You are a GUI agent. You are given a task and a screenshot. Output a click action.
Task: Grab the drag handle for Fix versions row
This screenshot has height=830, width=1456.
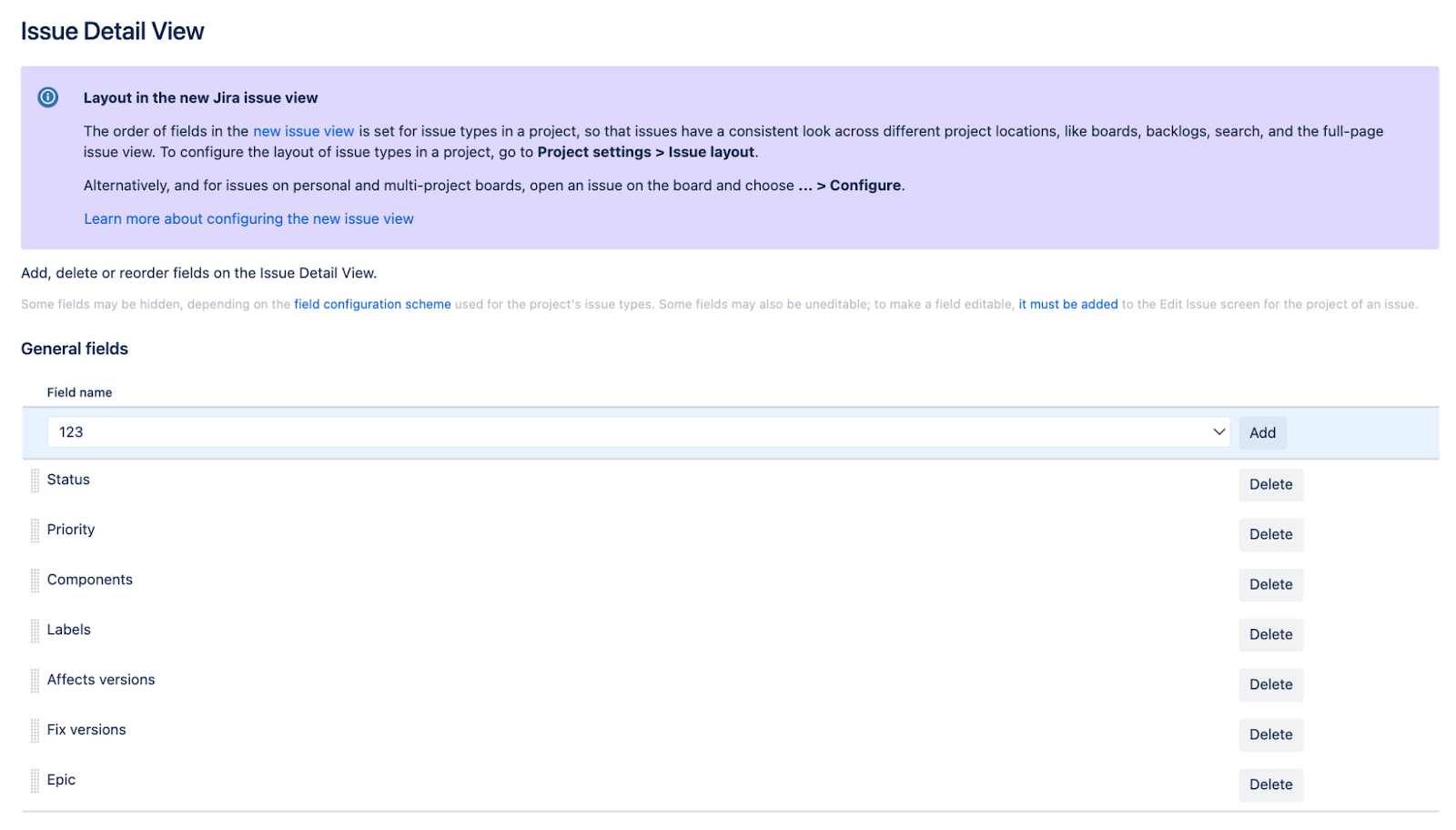point(35,731)
